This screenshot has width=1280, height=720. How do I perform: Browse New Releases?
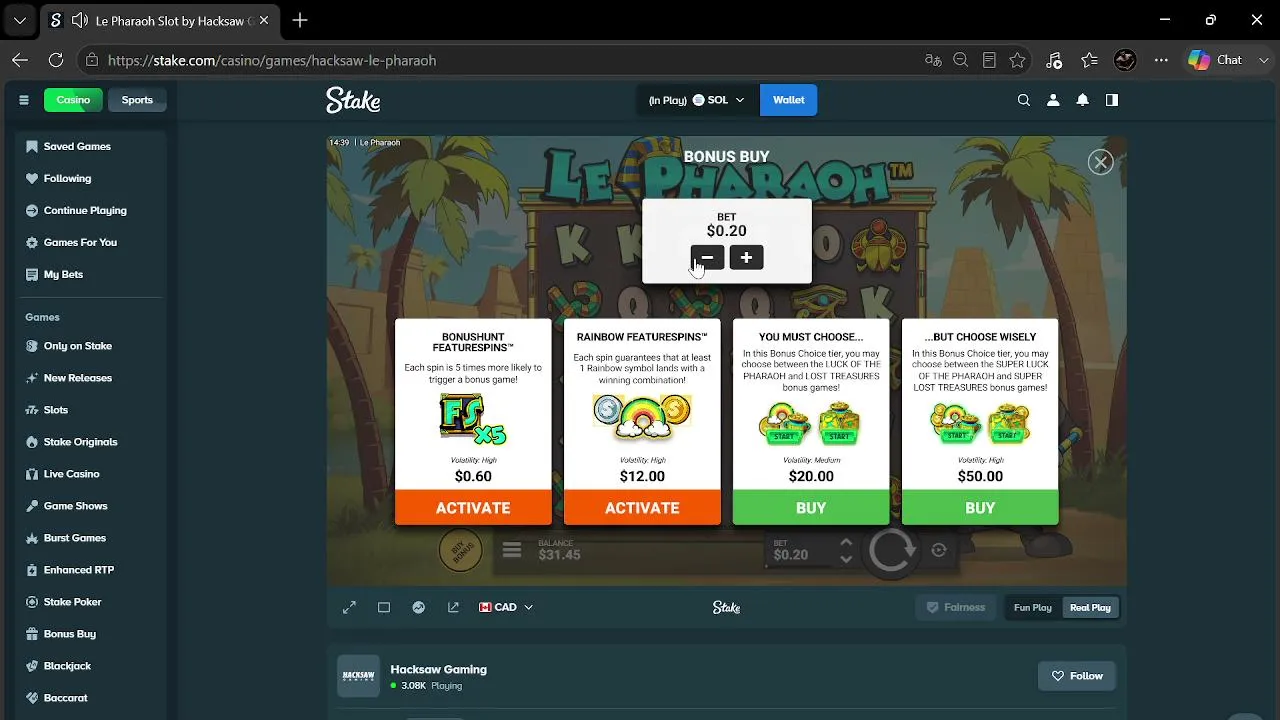tap(90, 378)
